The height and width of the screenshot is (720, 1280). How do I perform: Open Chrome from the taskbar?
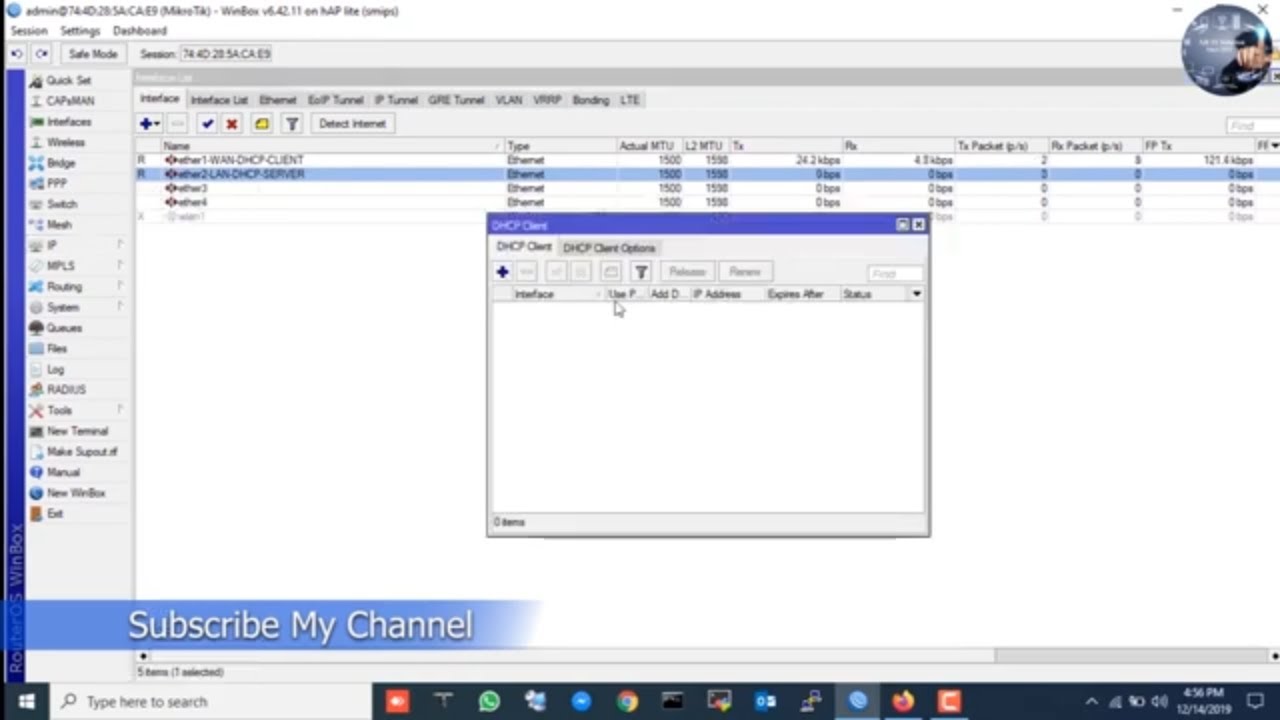627,701
